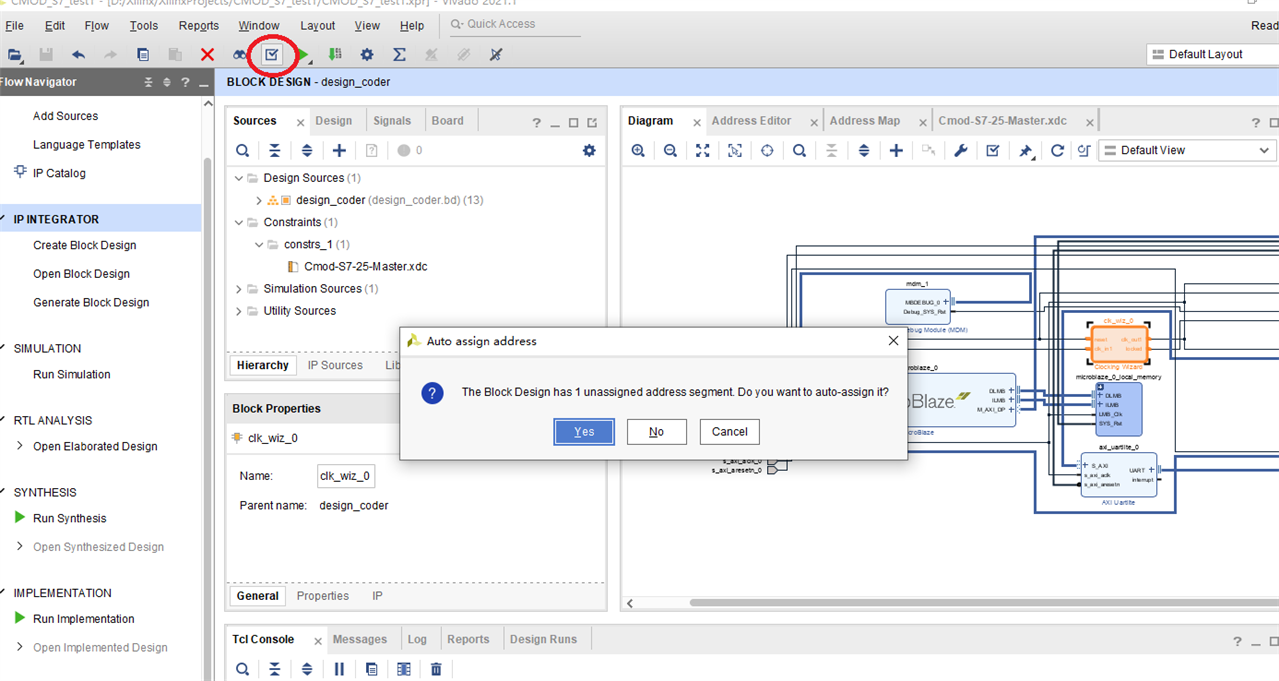Click the Copy icon in main toolbar
The height and width of the screenshot is (681, 1279).
point(143,55)
